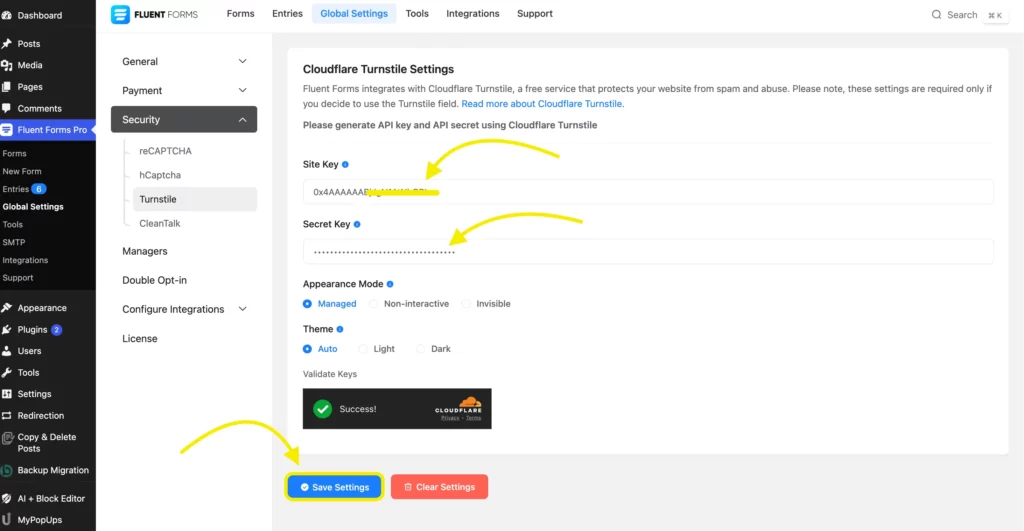The width and height of the screenshot is (1024, 531).
Task: Open Cloudflare Privacy link in widget
Action: point(450,418)
